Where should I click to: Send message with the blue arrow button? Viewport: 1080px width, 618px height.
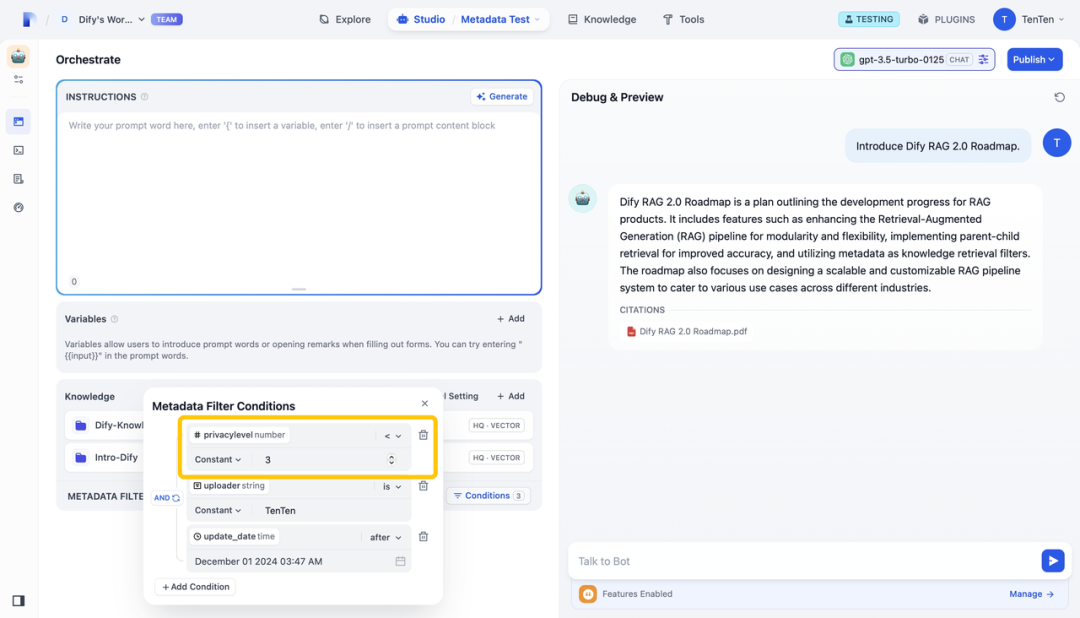tap(1052, 561)
